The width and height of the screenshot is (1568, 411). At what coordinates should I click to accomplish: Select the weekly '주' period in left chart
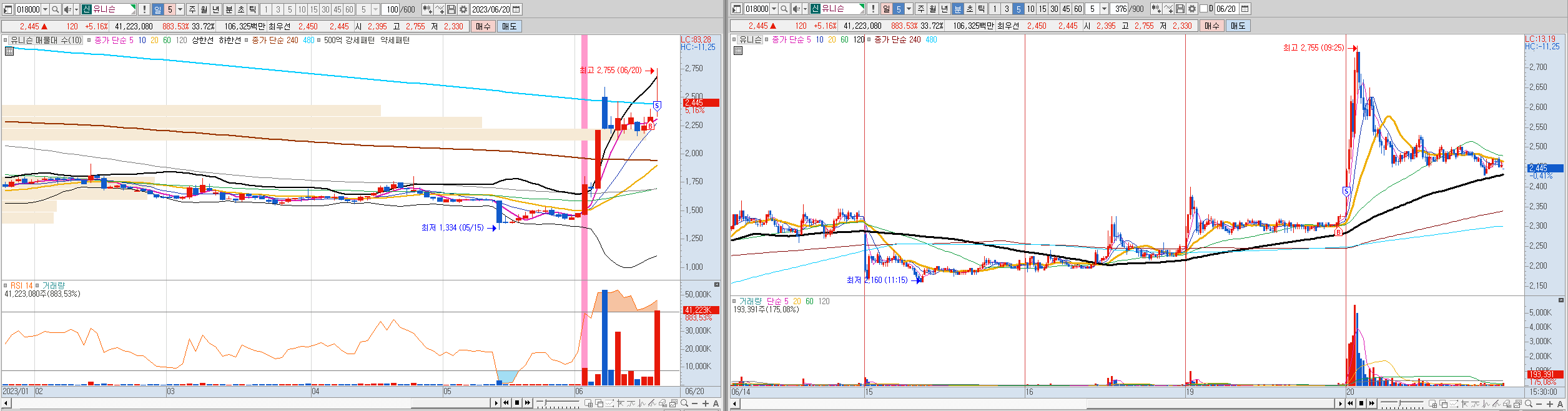pos(192,9)
